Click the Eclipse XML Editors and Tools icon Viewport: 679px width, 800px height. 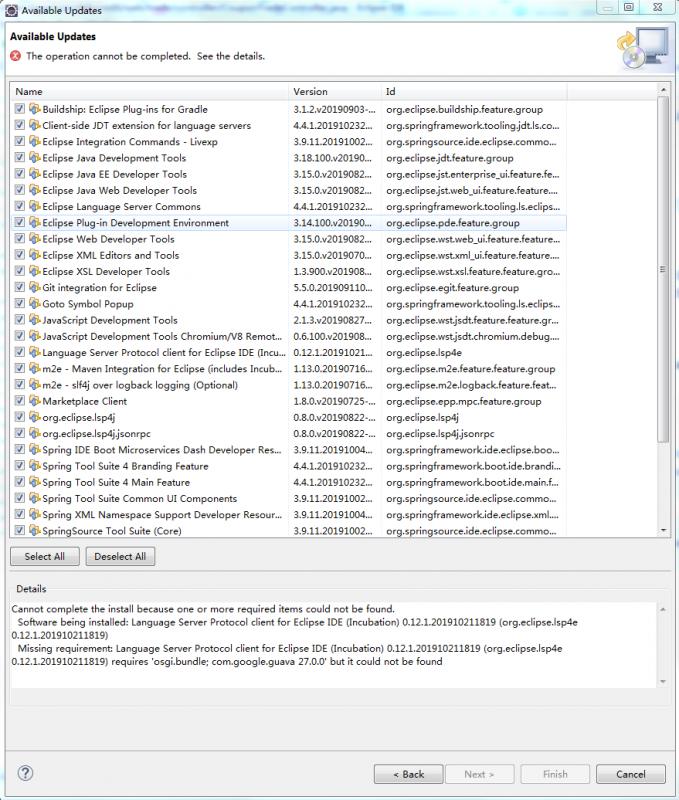[x=35, y=255]
